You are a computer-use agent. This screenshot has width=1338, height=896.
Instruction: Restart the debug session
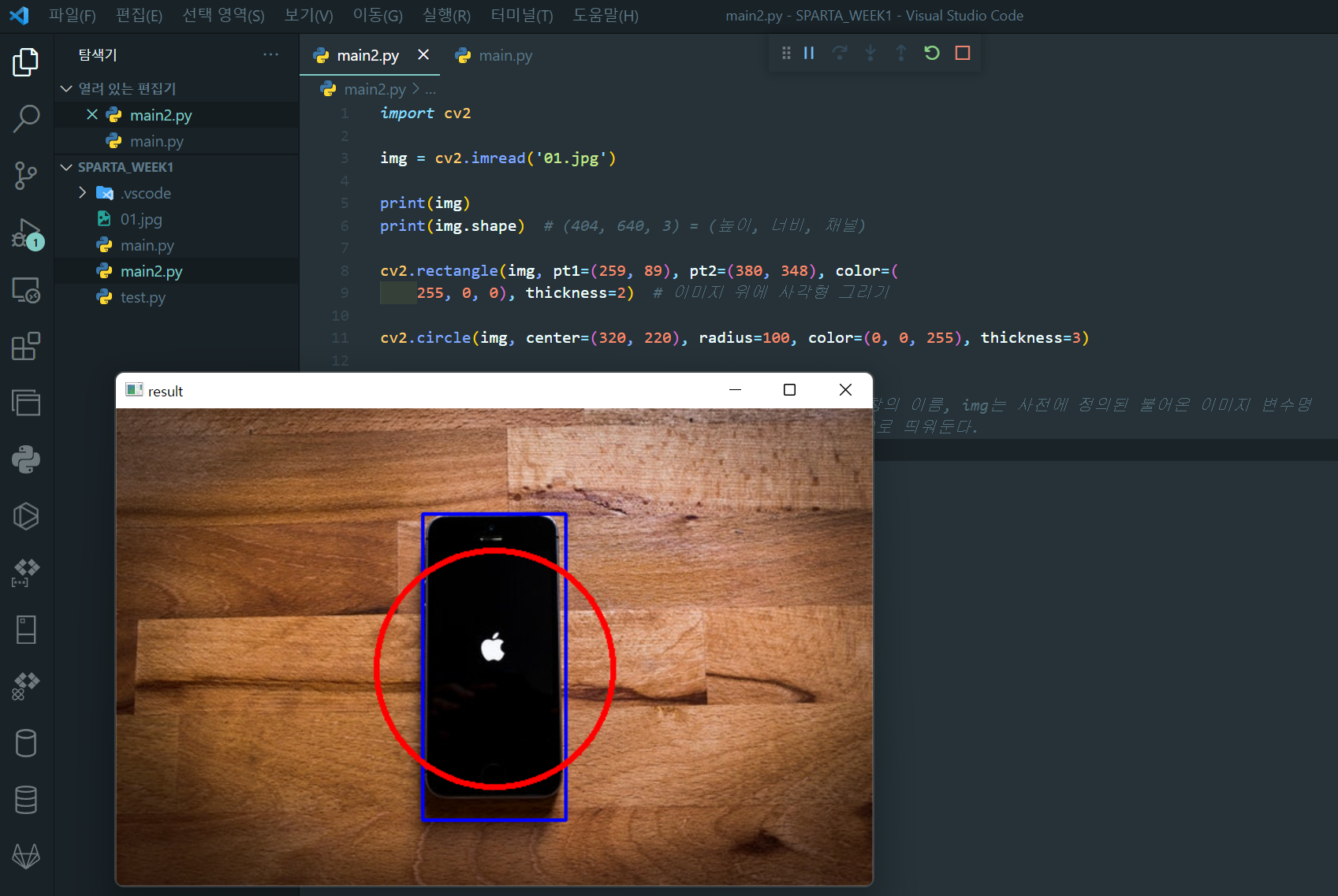[x=932, y=53]
